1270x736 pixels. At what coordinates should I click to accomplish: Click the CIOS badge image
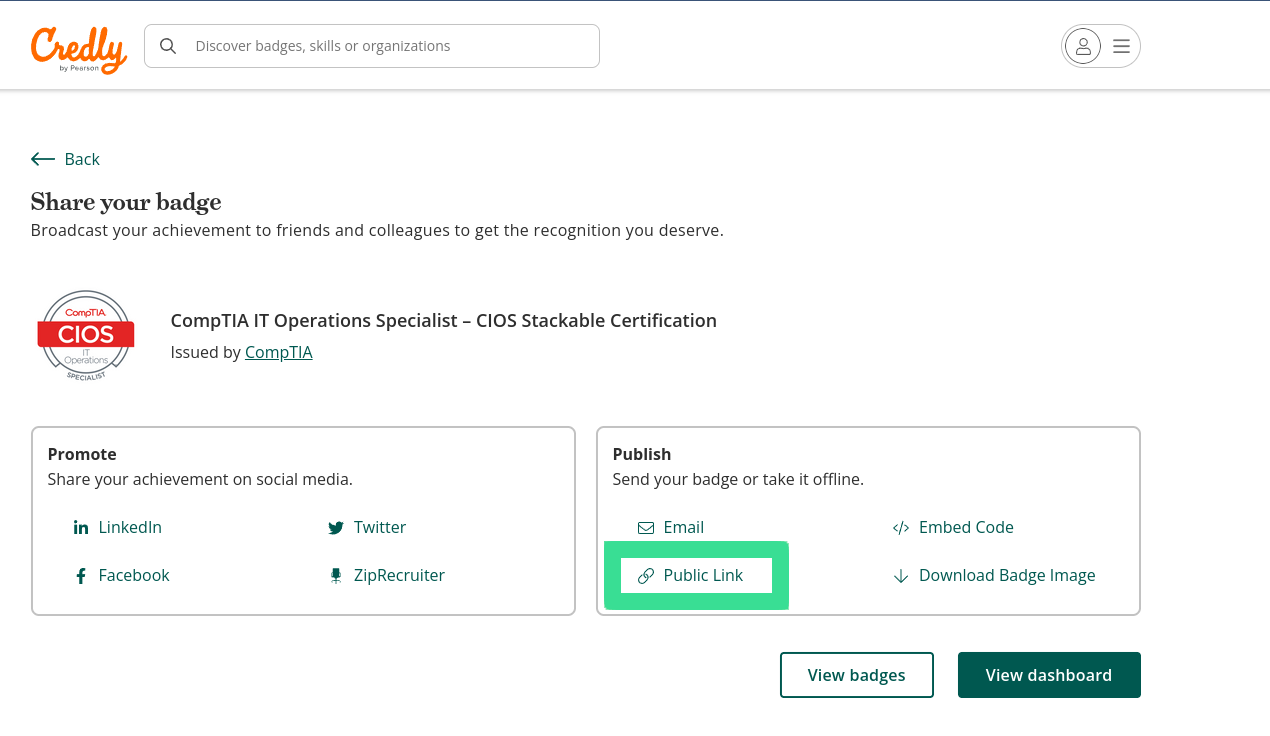tap(86, 336)
